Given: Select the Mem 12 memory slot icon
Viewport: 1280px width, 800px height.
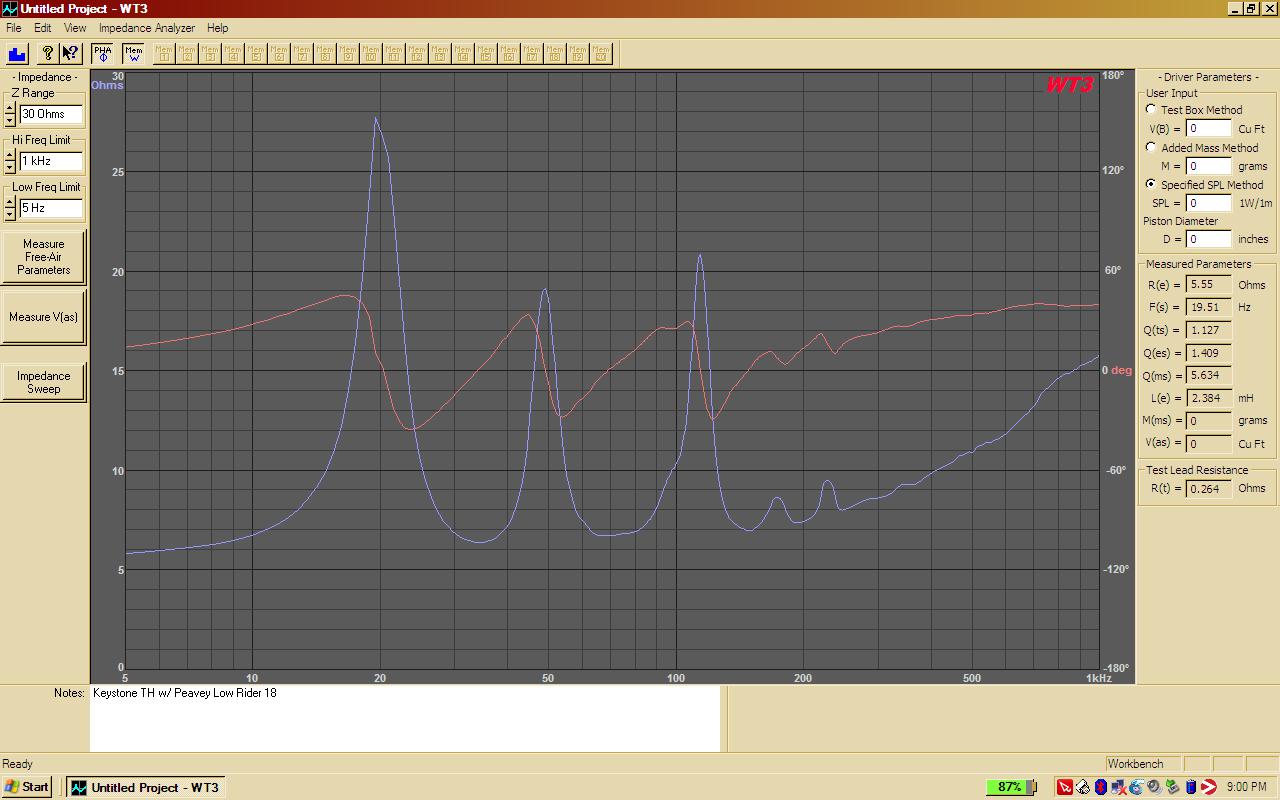Looking at the screenshot, I should tap(417, 53).
